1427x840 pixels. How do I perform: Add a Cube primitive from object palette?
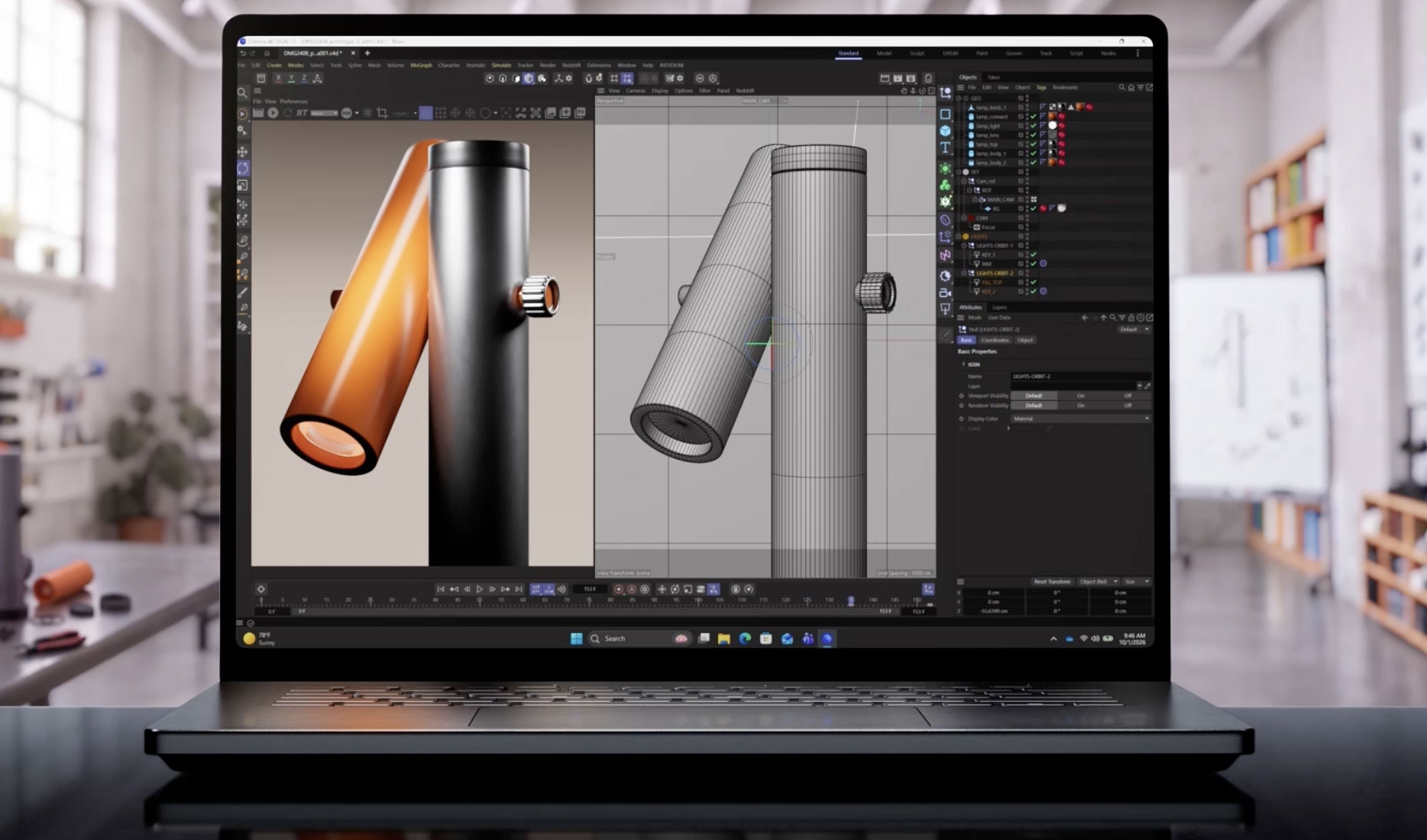pos(945,131)
